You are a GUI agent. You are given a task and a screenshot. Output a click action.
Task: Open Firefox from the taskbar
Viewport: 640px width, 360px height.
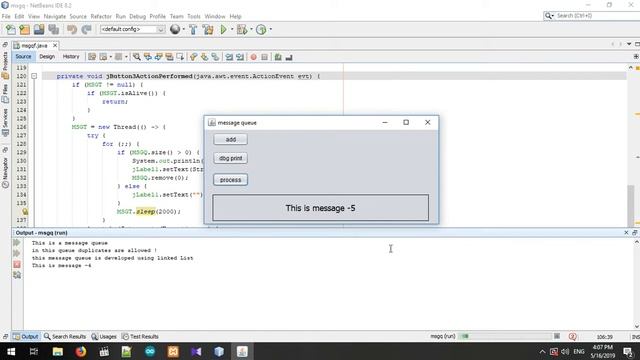[x=81, y=351]
